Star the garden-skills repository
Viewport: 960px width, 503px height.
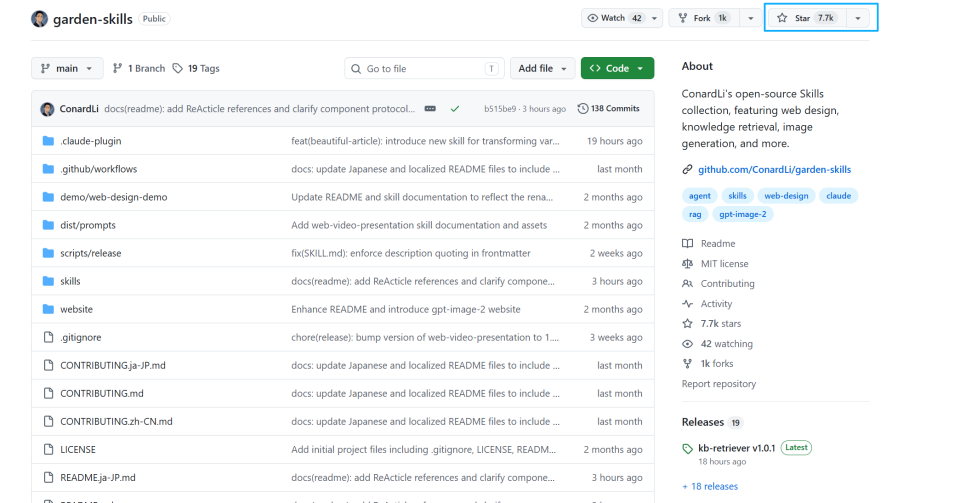[806, 18]
